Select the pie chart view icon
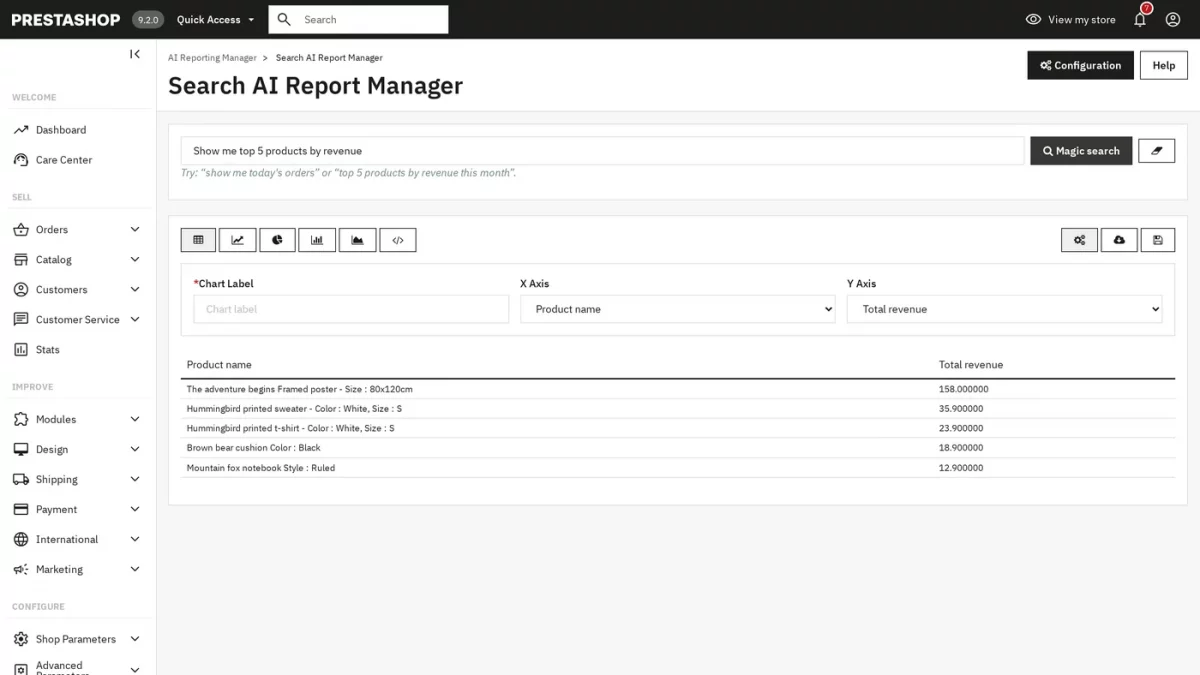The image size is (1200, 675). [x=277, y=240]
